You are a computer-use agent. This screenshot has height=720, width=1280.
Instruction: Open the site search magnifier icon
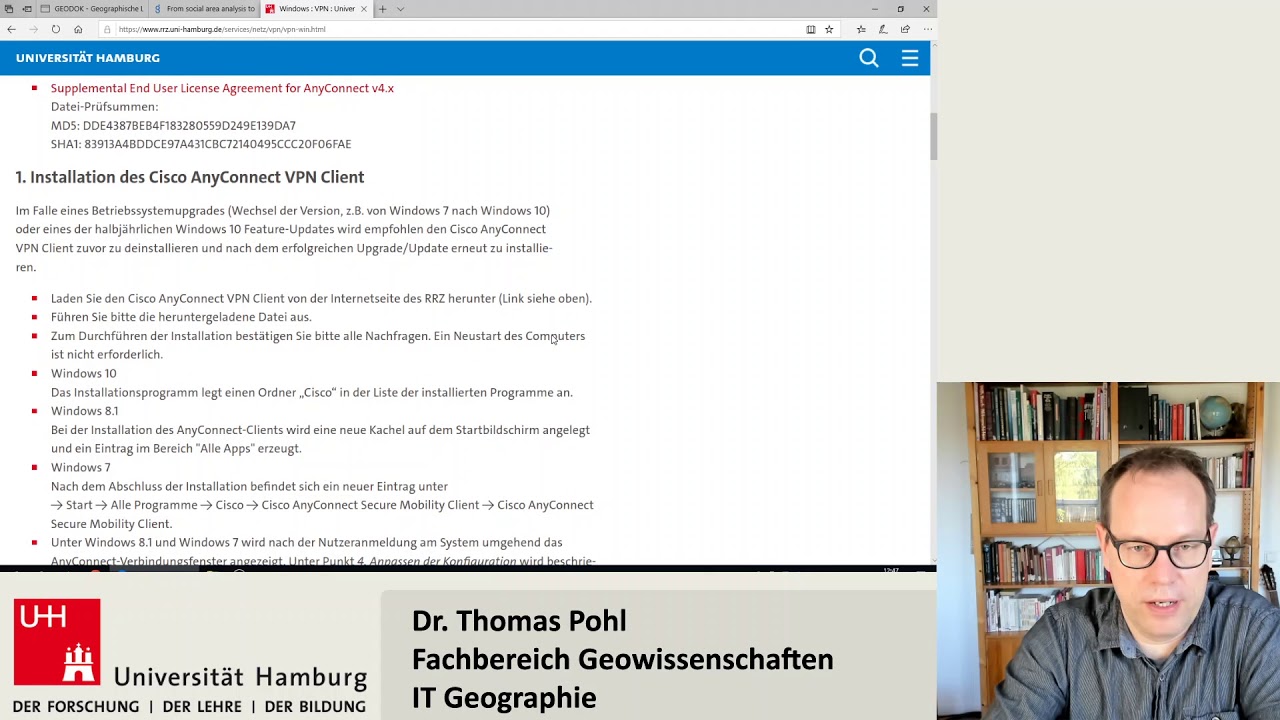tap(869, 58)
